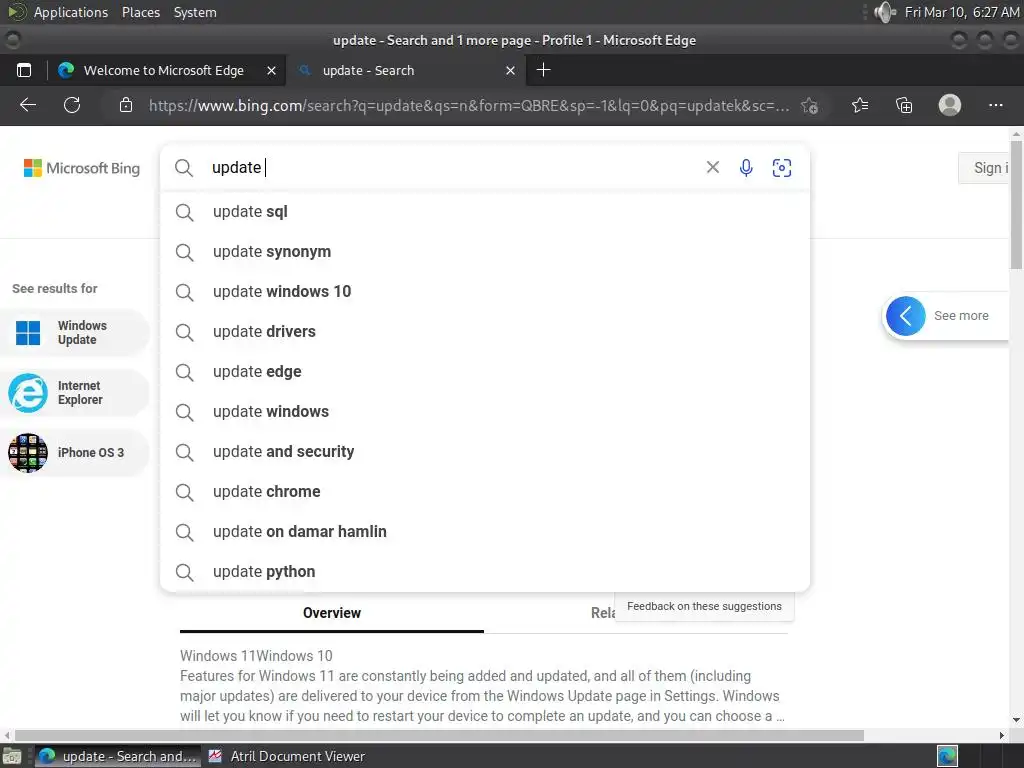Close the update - Search tab
Screen dimensions: 1024x768
pyautogui.click(x=511, y=71)
